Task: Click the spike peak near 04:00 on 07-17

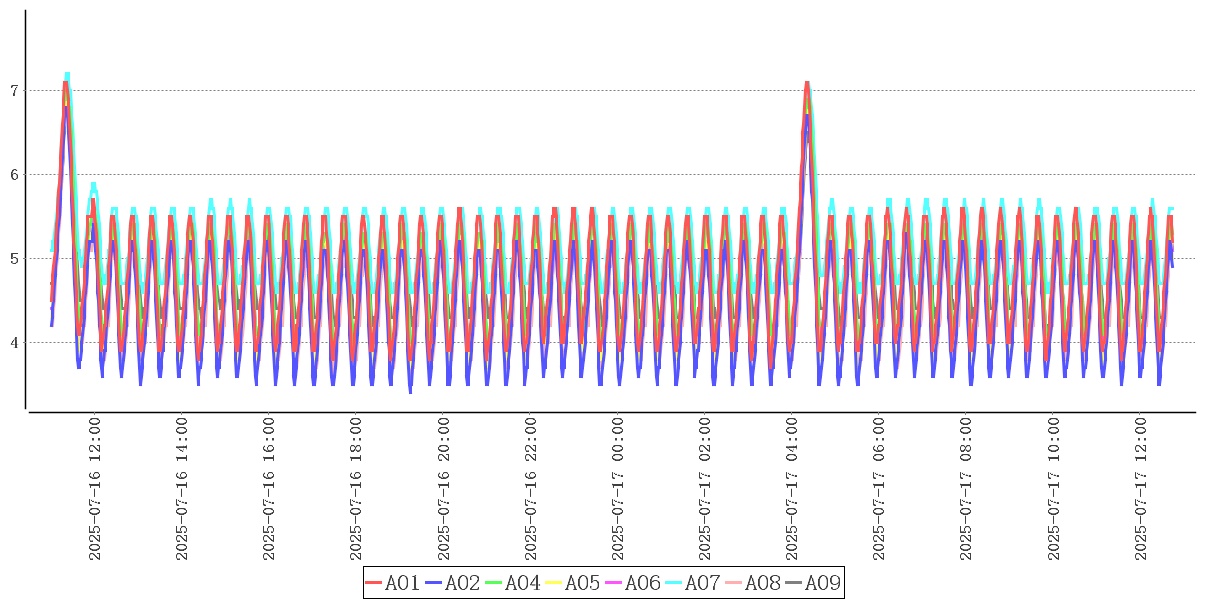Action: [x=807, y=83]
